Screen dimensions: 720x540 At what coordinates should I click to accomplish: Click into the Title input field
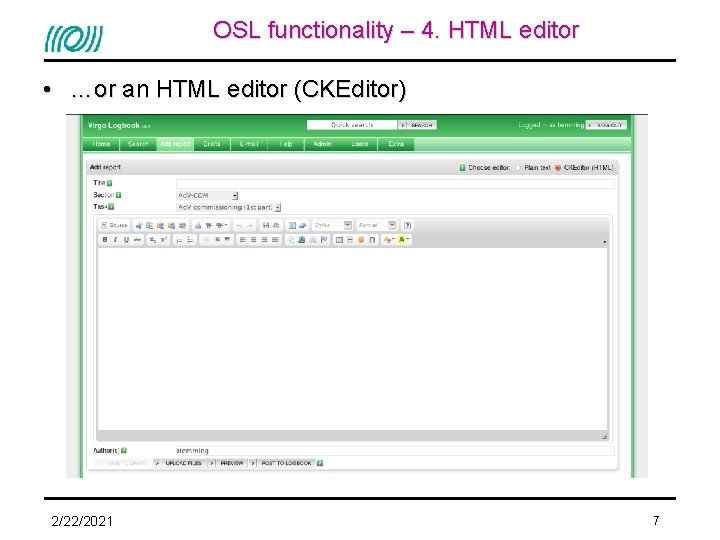point(395,184)
